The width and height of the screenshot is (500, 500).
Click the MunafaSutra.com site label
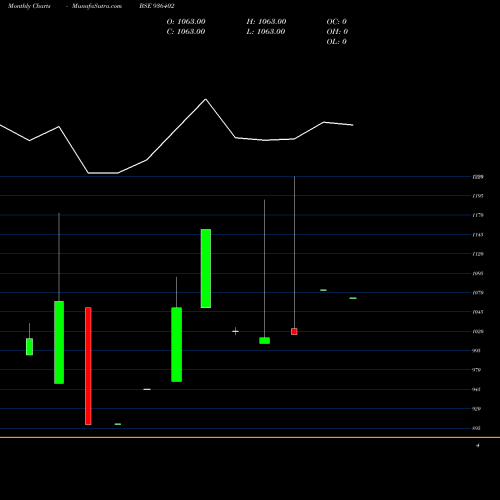point(97,6)
